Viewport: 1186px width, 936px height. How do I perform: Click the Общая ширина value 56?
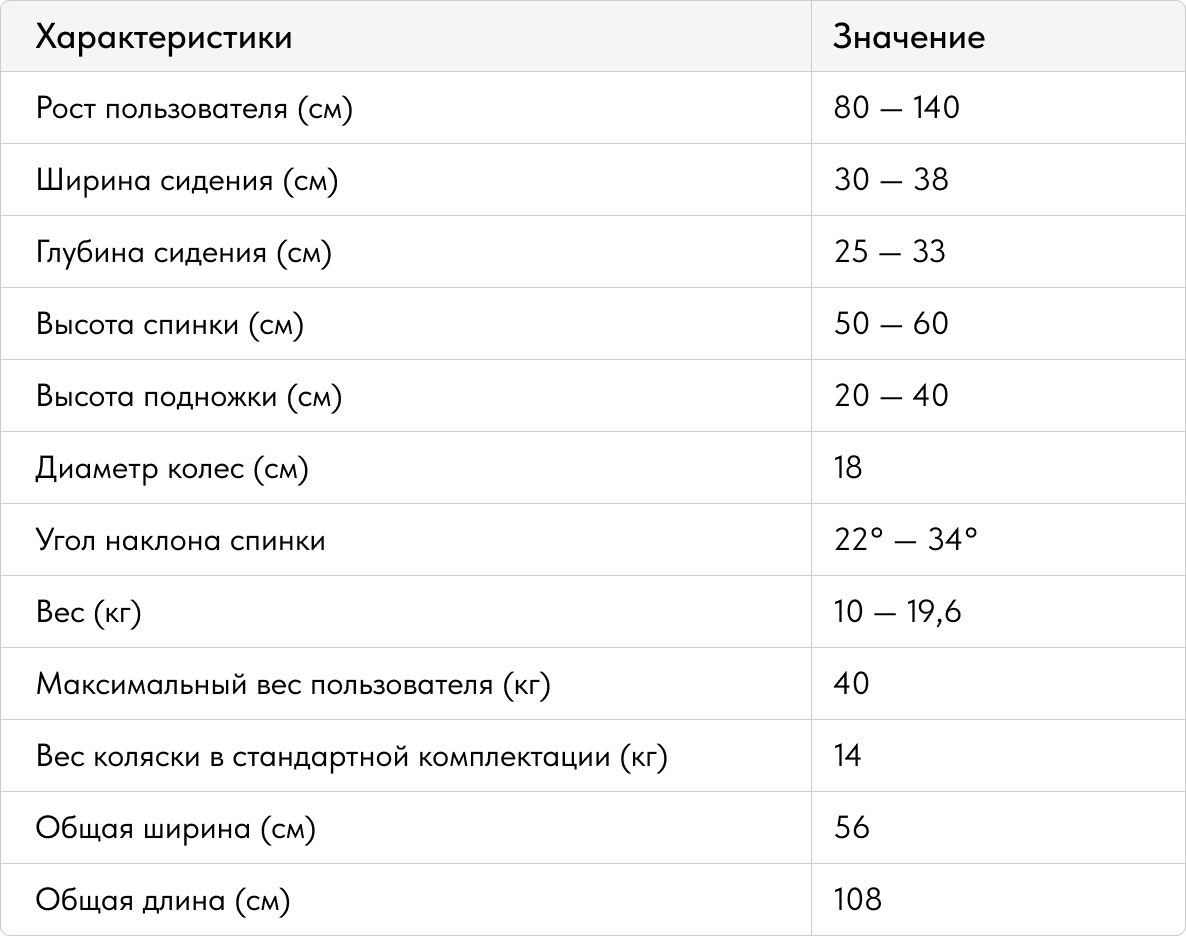pos(852,827)
